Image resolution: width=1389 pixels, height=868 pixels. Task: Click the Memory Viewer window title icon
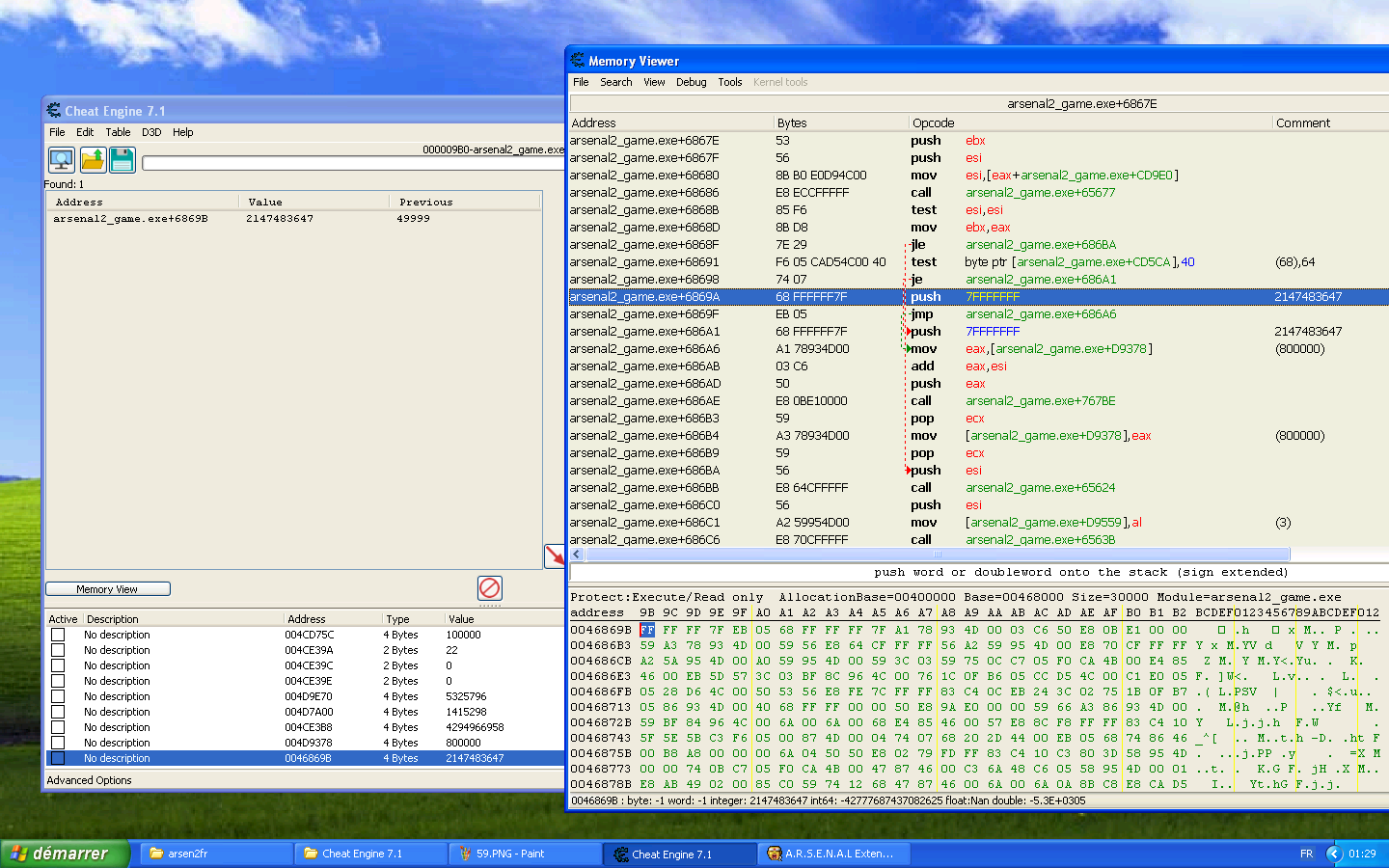578,61
